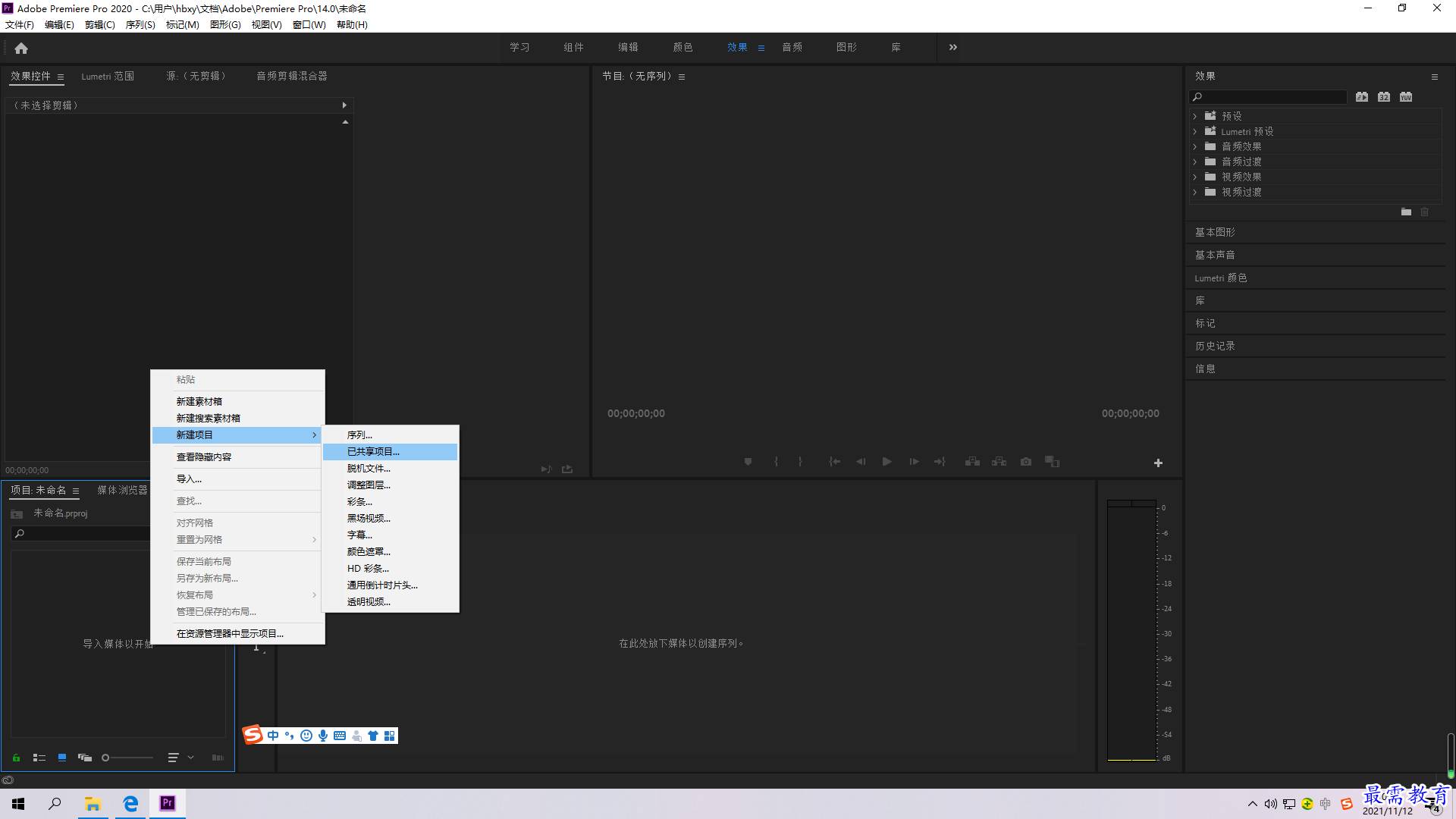Open Comparison View in Program monitor
This screenshot has width=1456, height=819.
coord(1052,462)
